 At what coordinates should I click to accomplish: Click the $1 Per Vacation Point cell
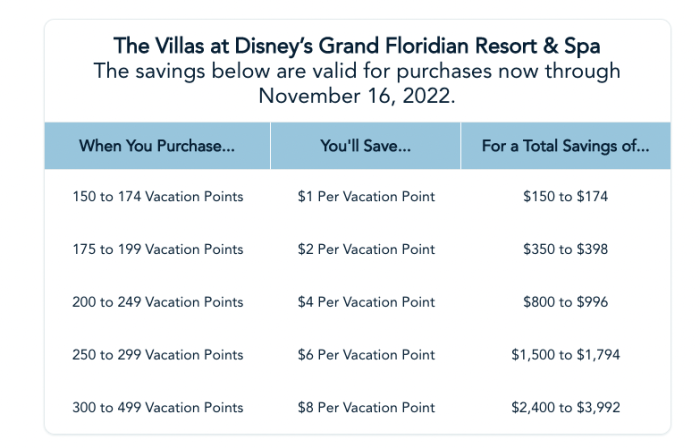pyautogui.click(x=366, y=197)
